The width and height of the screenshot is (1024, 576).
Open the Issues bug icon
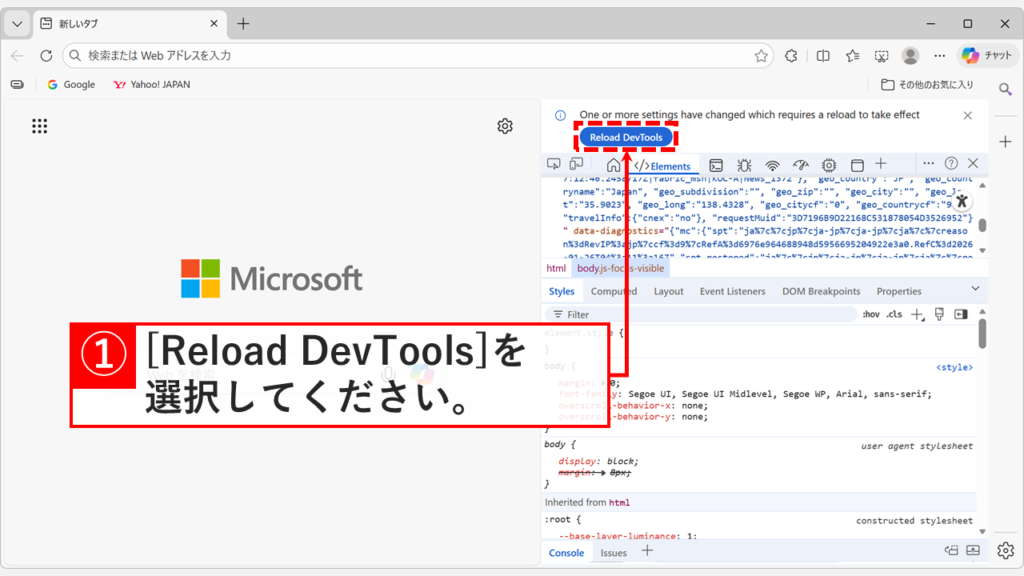(x=744, y=163)
